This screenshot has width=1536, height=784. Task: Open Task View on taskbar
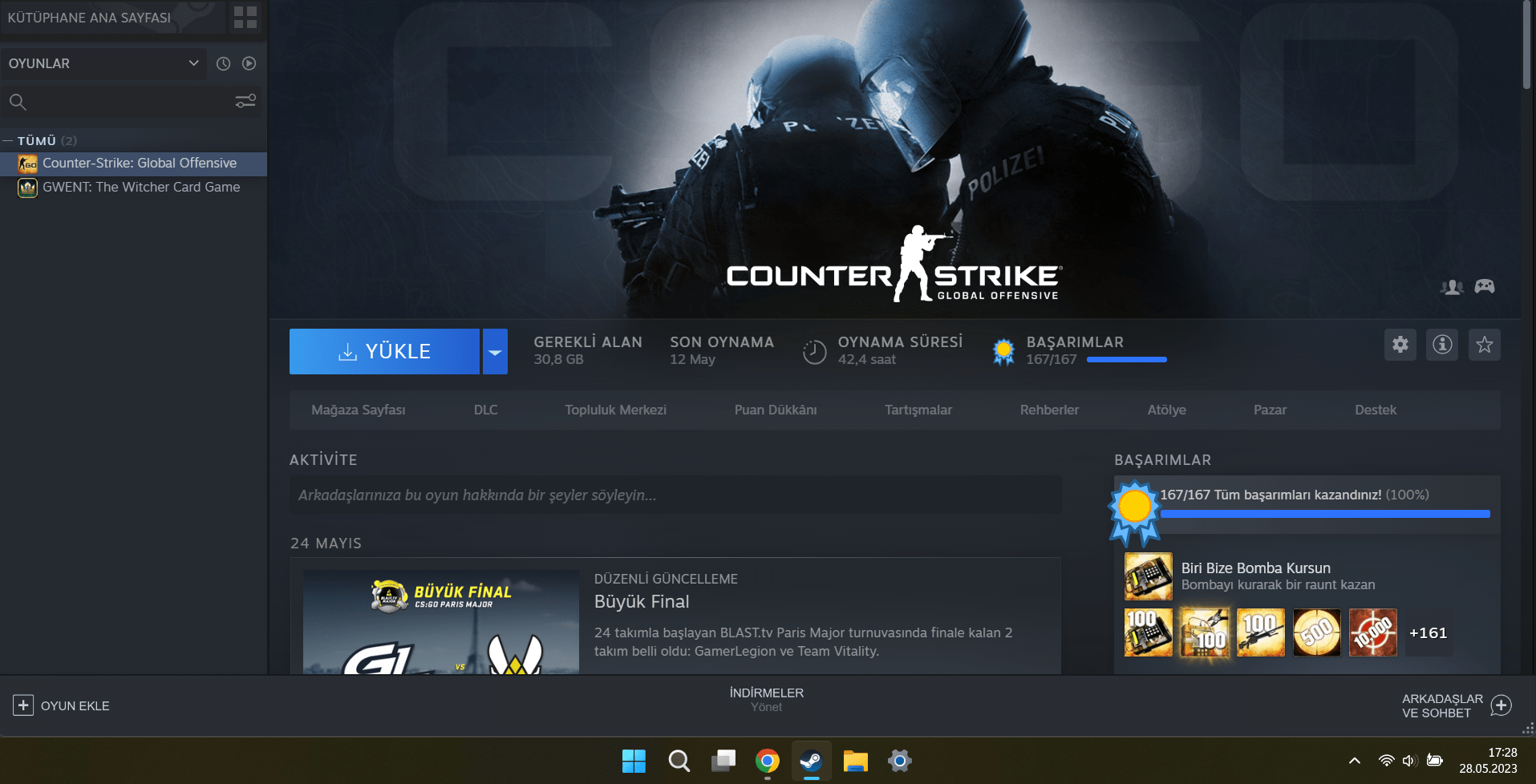coord(723,760)
